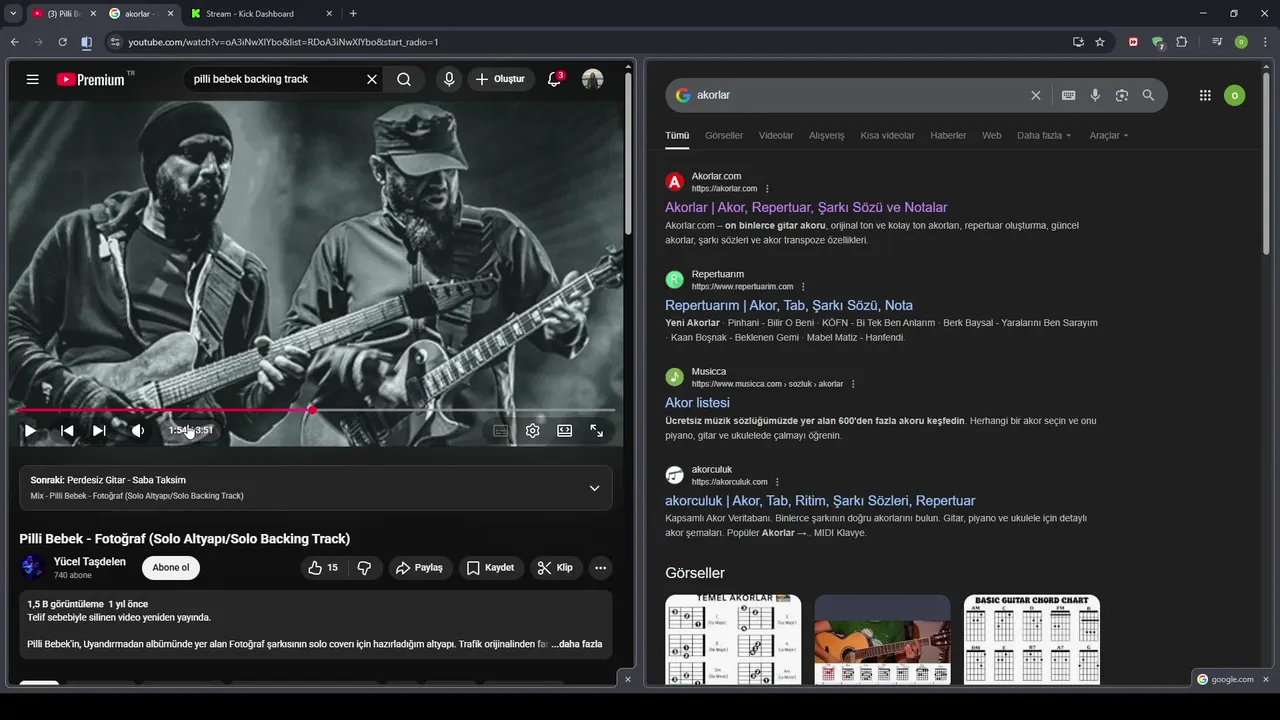Expand description with ...daha fazla
The width and height of the screenshot is (1280, 720).
point(577,644)
